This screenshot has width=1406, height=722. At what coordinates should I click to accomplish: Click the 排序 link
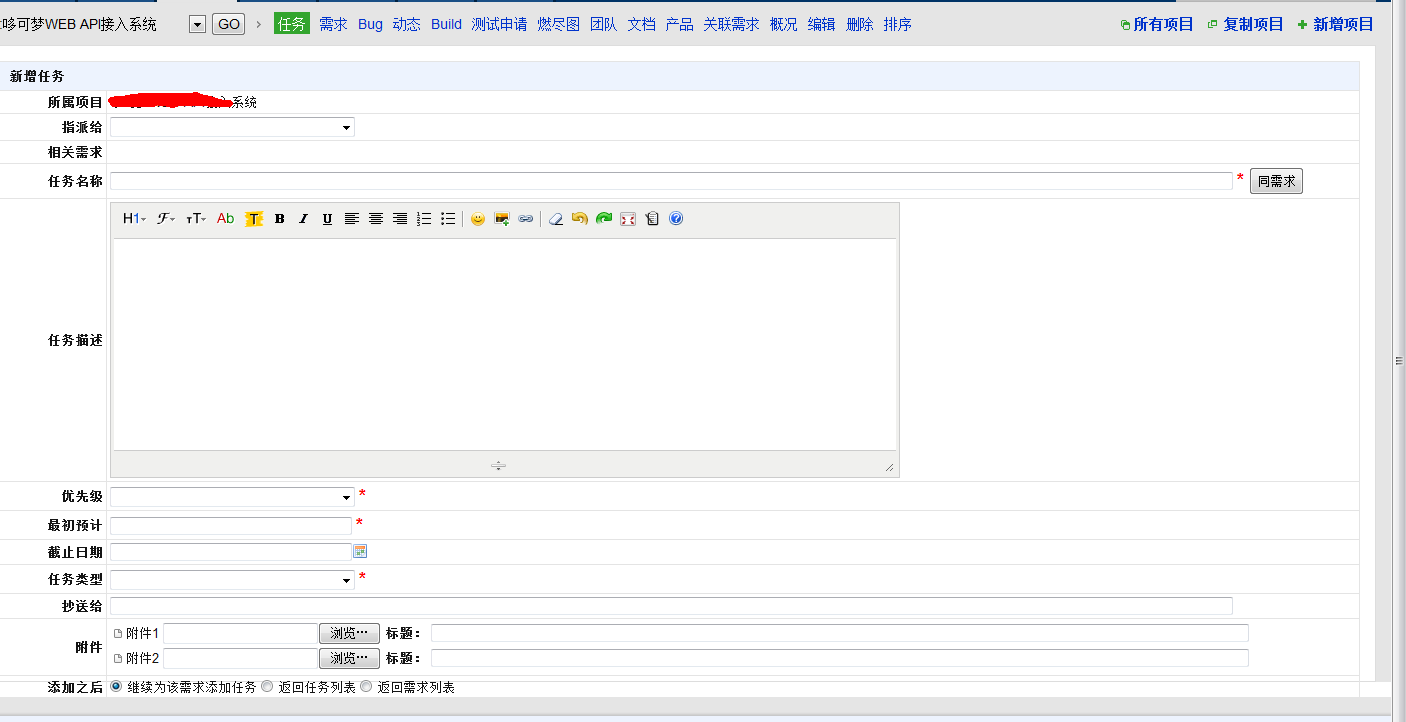tap(898, 24)
